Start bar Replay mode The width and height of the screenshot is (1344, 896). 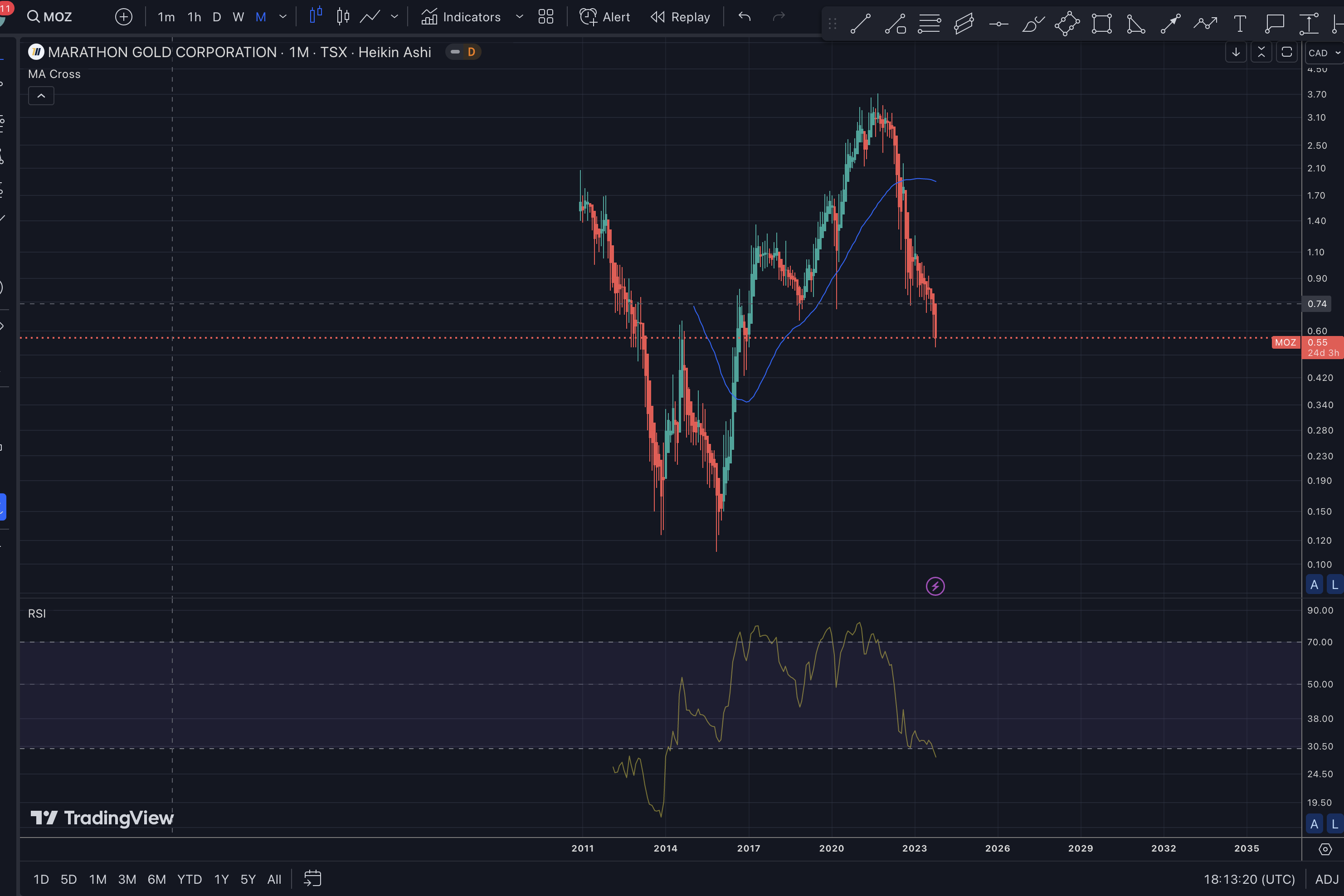(x=680, y=17)
